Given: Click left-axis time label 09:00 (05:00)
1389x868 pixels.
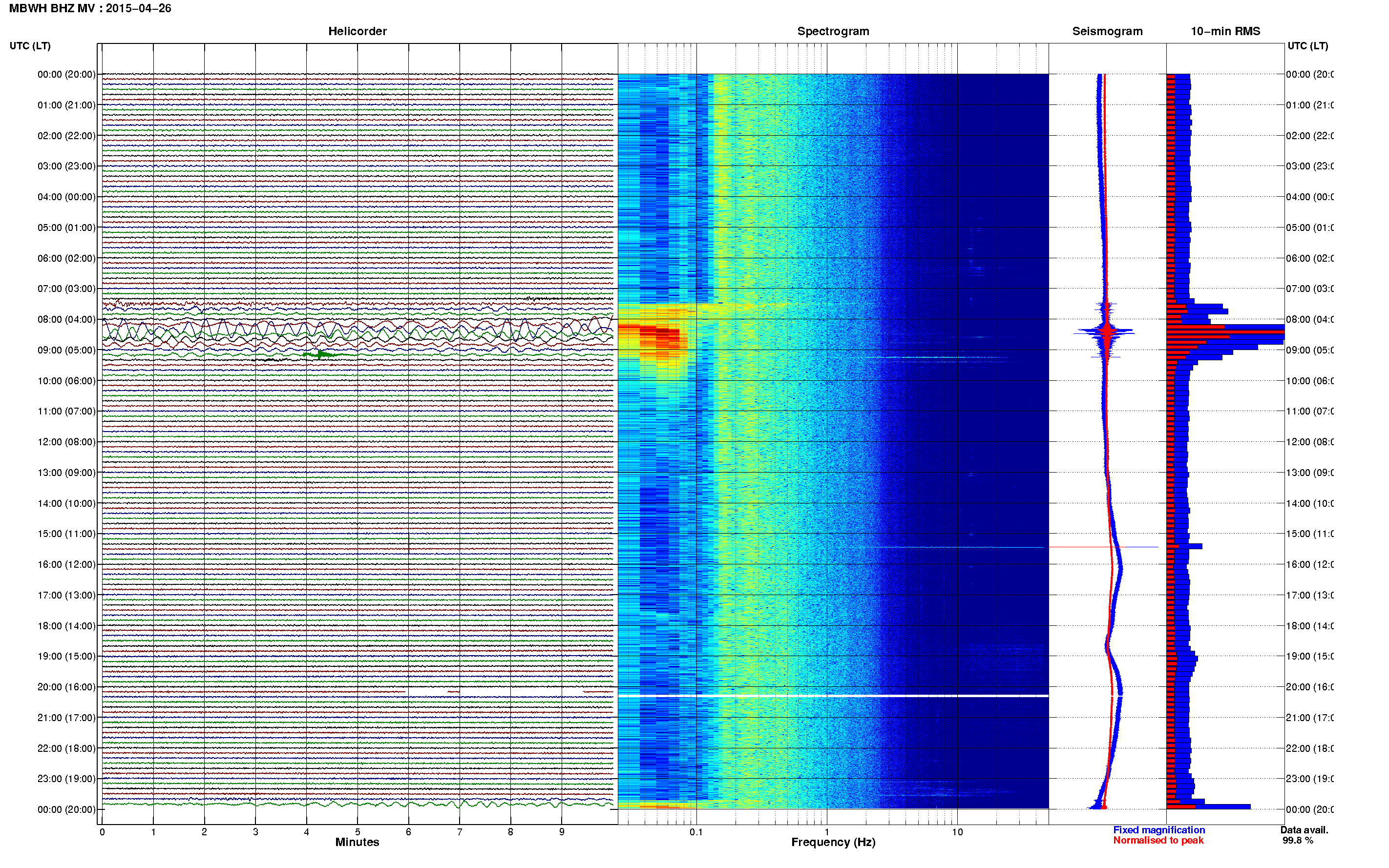Looking at the screenshot, I should pyautogui.click(x=66, y=350).
